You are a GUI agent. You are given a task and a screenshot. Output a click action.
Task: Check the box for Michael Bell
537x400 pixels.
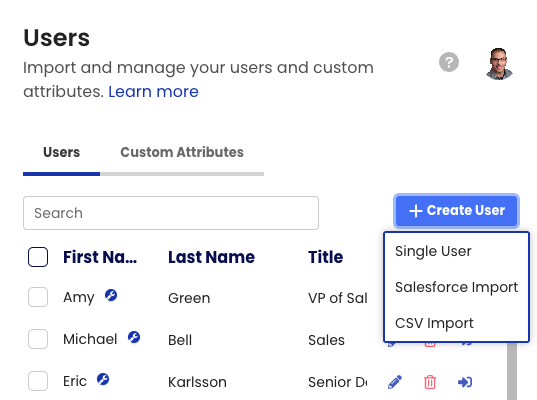38,339
